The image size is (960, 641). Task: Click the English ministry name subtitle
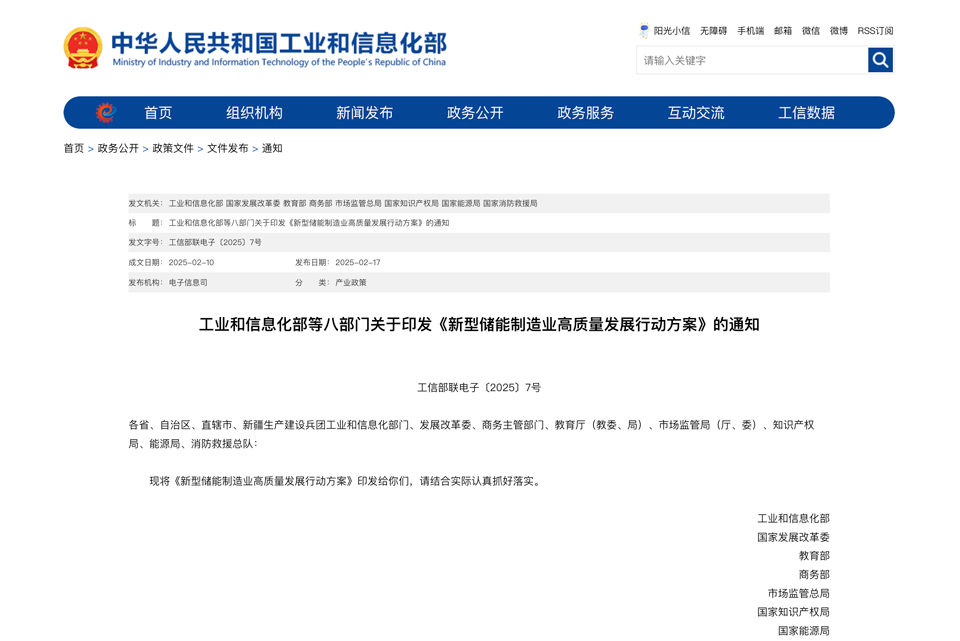point(279,62)
